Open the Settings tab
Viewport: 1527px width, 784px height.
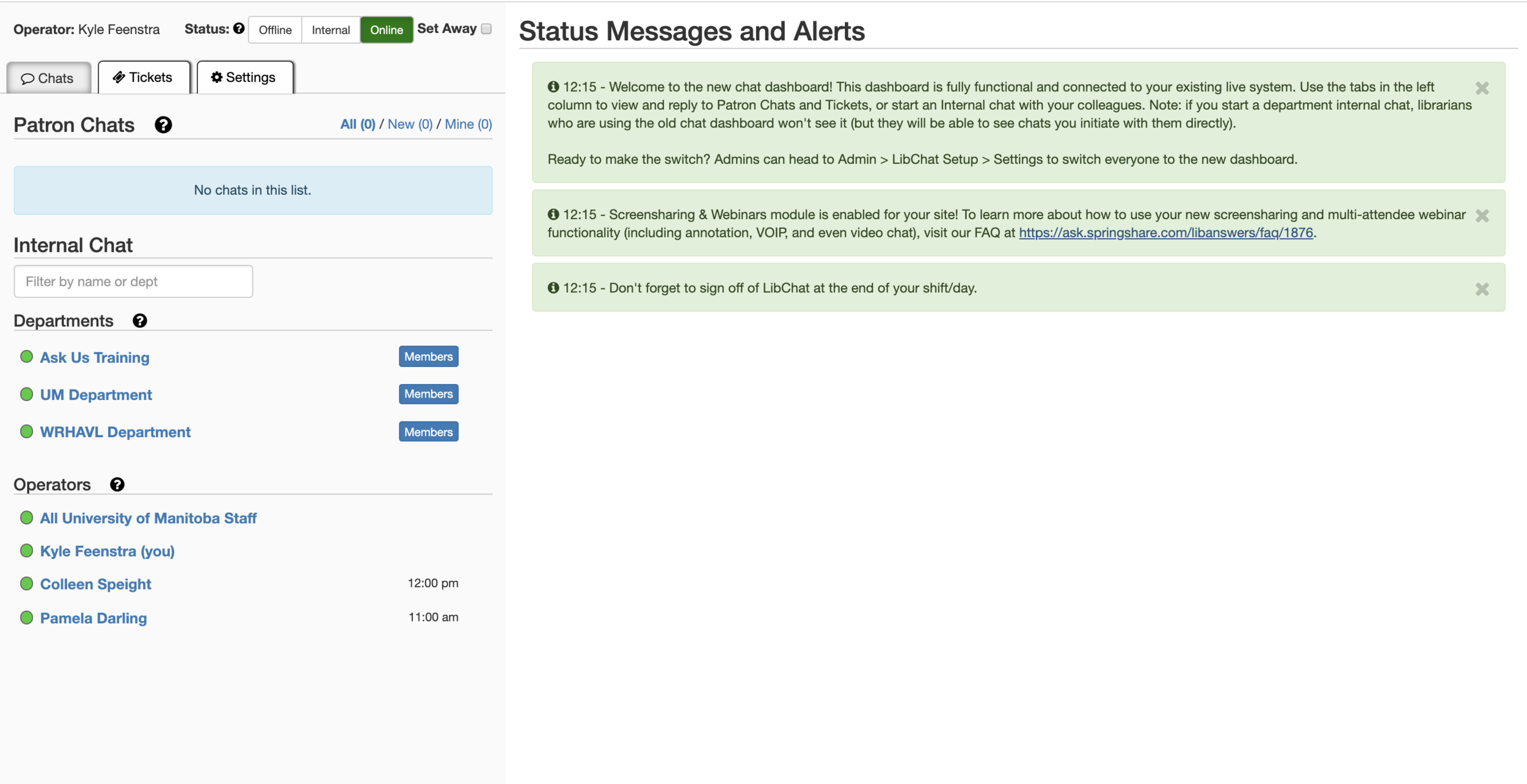pyautogui.click(x=244, y=78)
